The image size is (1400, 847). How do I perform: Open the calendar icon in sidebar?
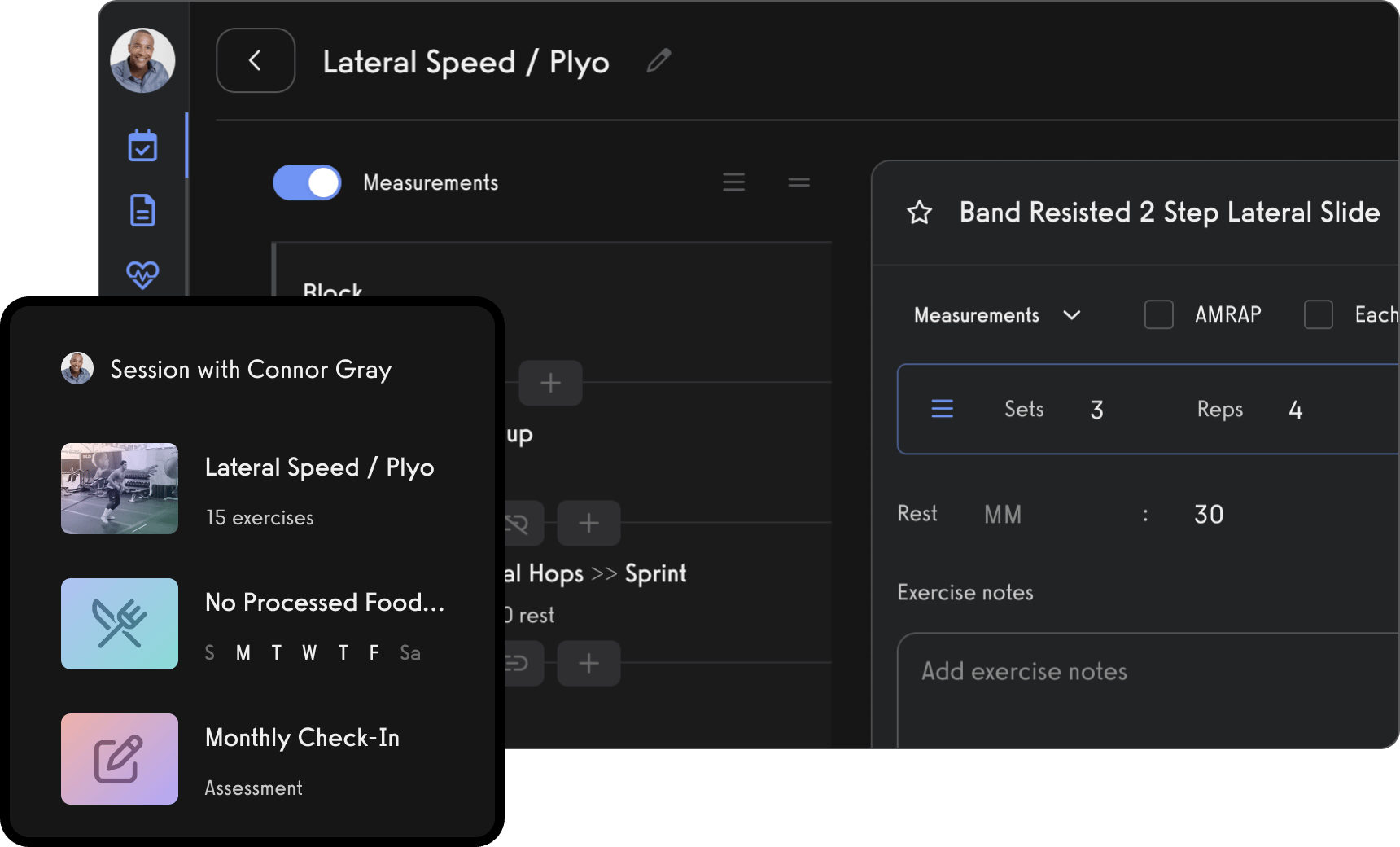pos(142,147)
